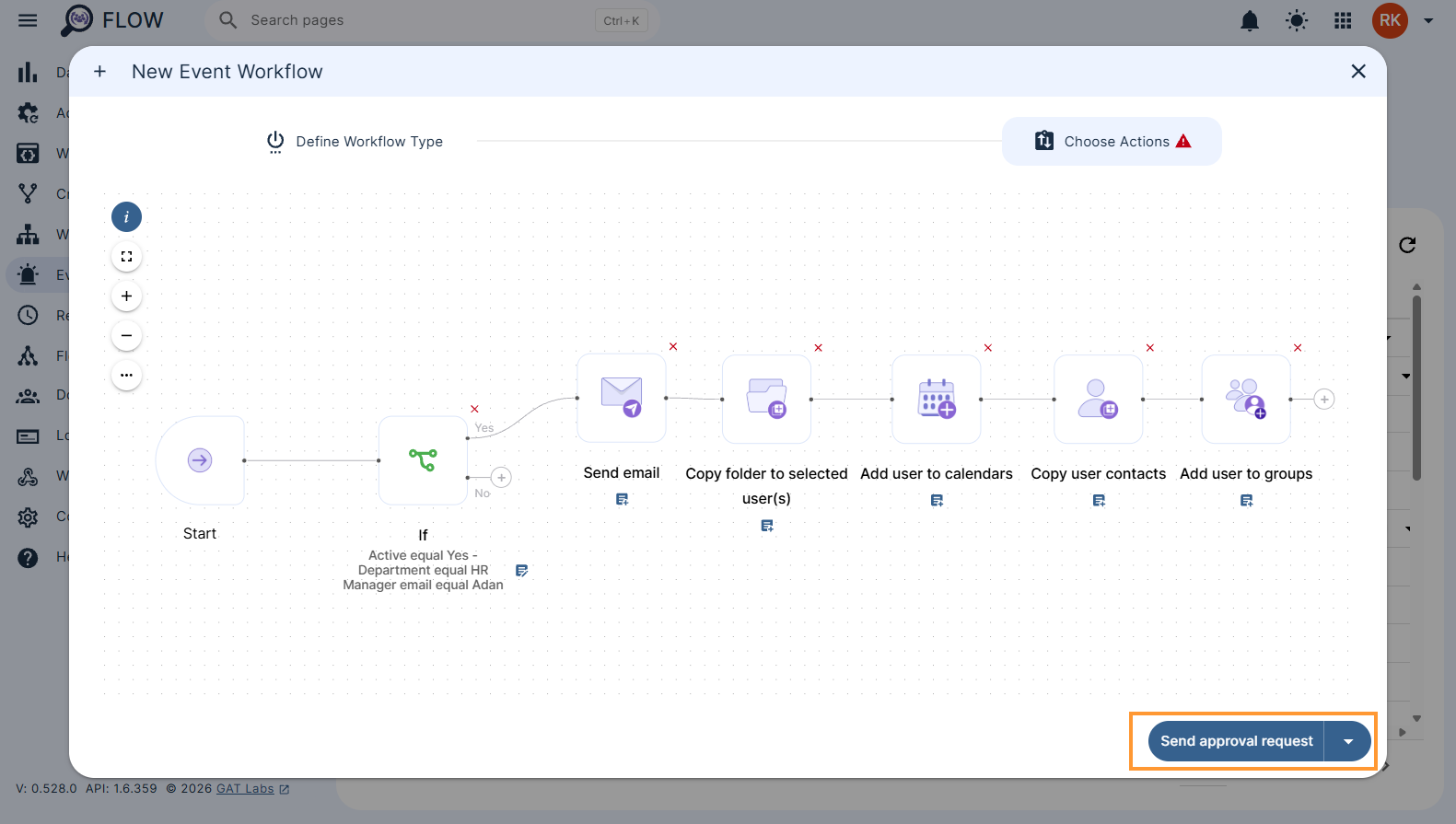Screen dimensions: 1456x824
Task: Expand the account dropdown arrow
Action: point(1428,20)
